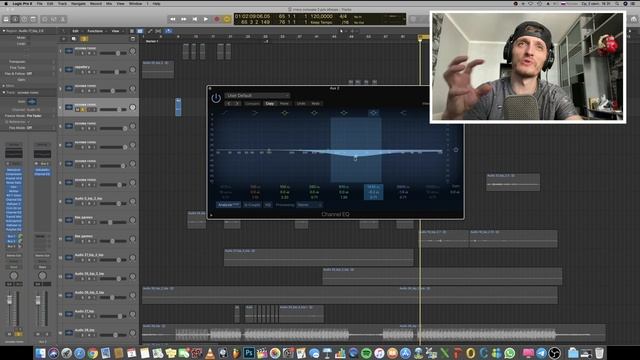
Task: Open the Mixer button in control bar
Action: coord(54,19)
